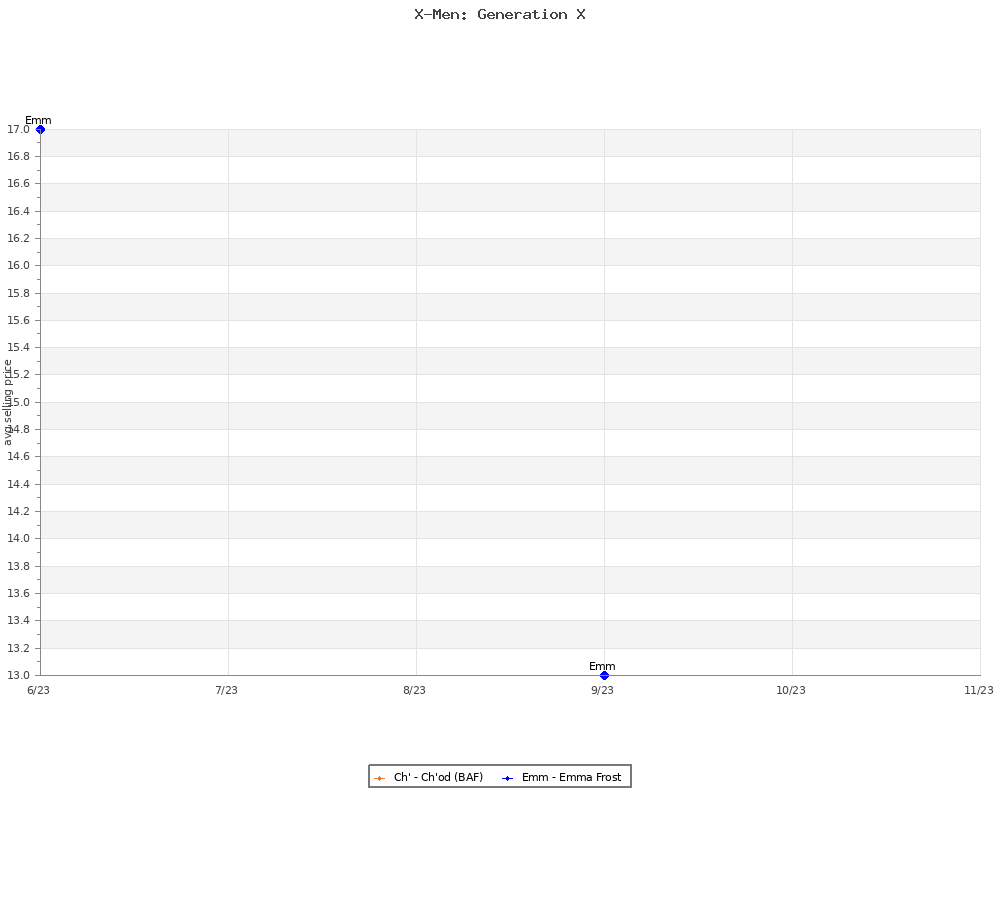The image size is (1000, 900).
Task: Click x-axis label 7/23
Action: point(226,690)
